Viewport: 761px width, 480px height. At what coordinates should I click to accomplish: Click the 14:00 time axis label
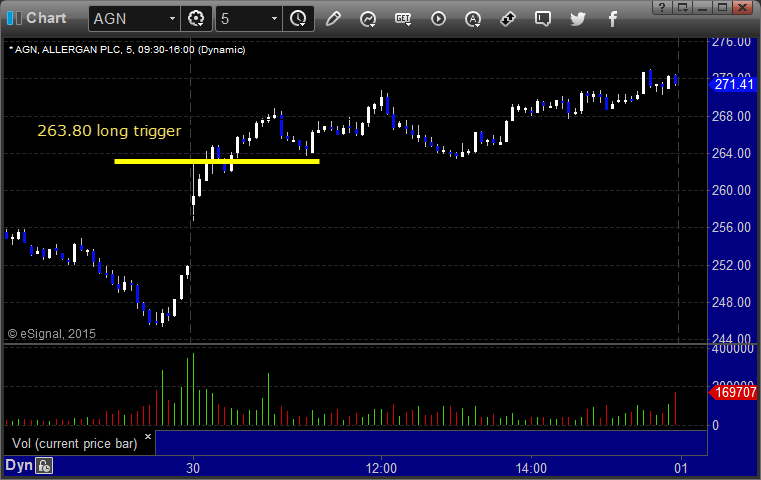coord(531,468)
